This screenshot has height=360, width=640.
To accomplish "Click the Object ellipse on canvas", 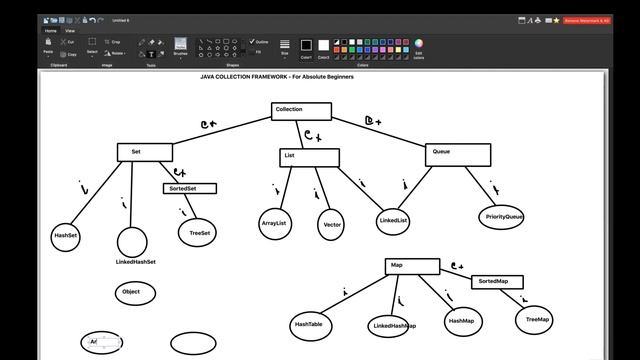I will coord(135,293).
